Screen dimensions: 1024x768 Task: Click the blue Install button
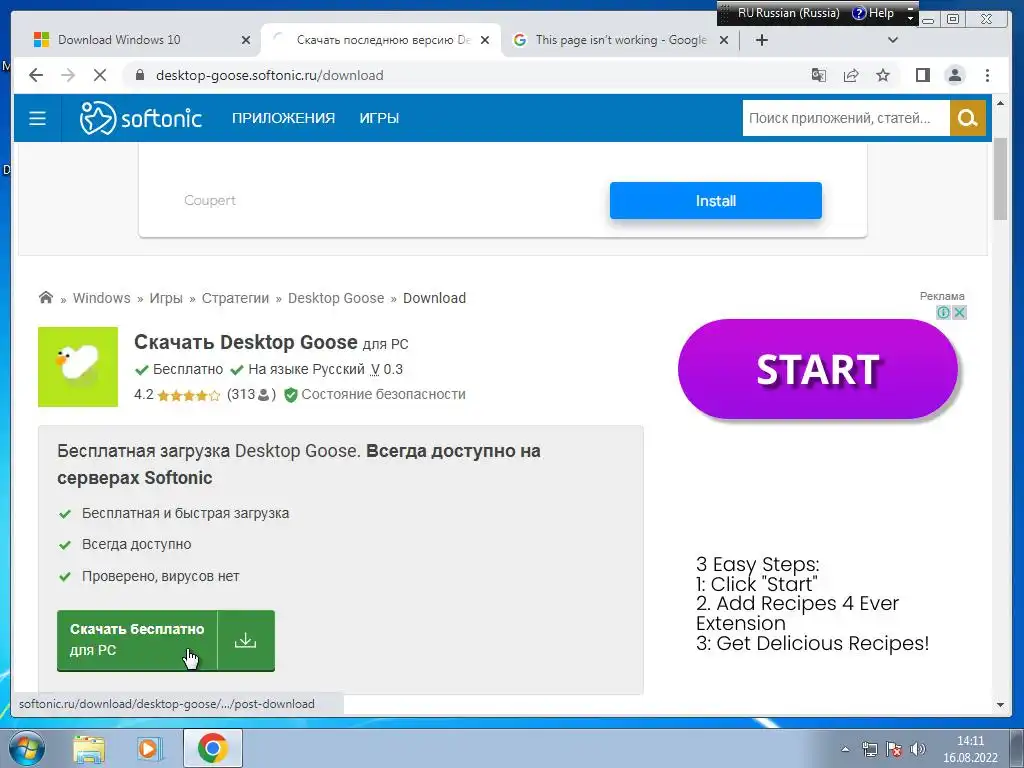(716, 200)
